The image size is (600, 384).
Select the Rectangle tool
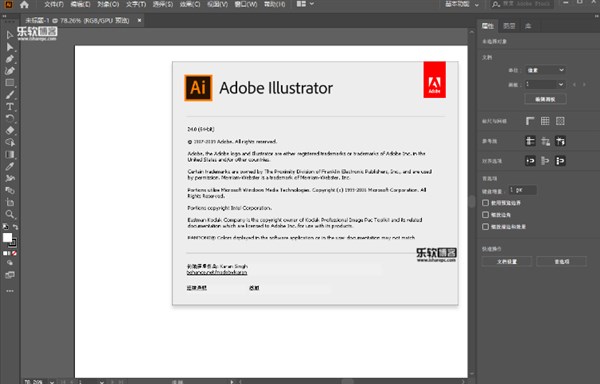pyautogui.click(x=10, y=83)
